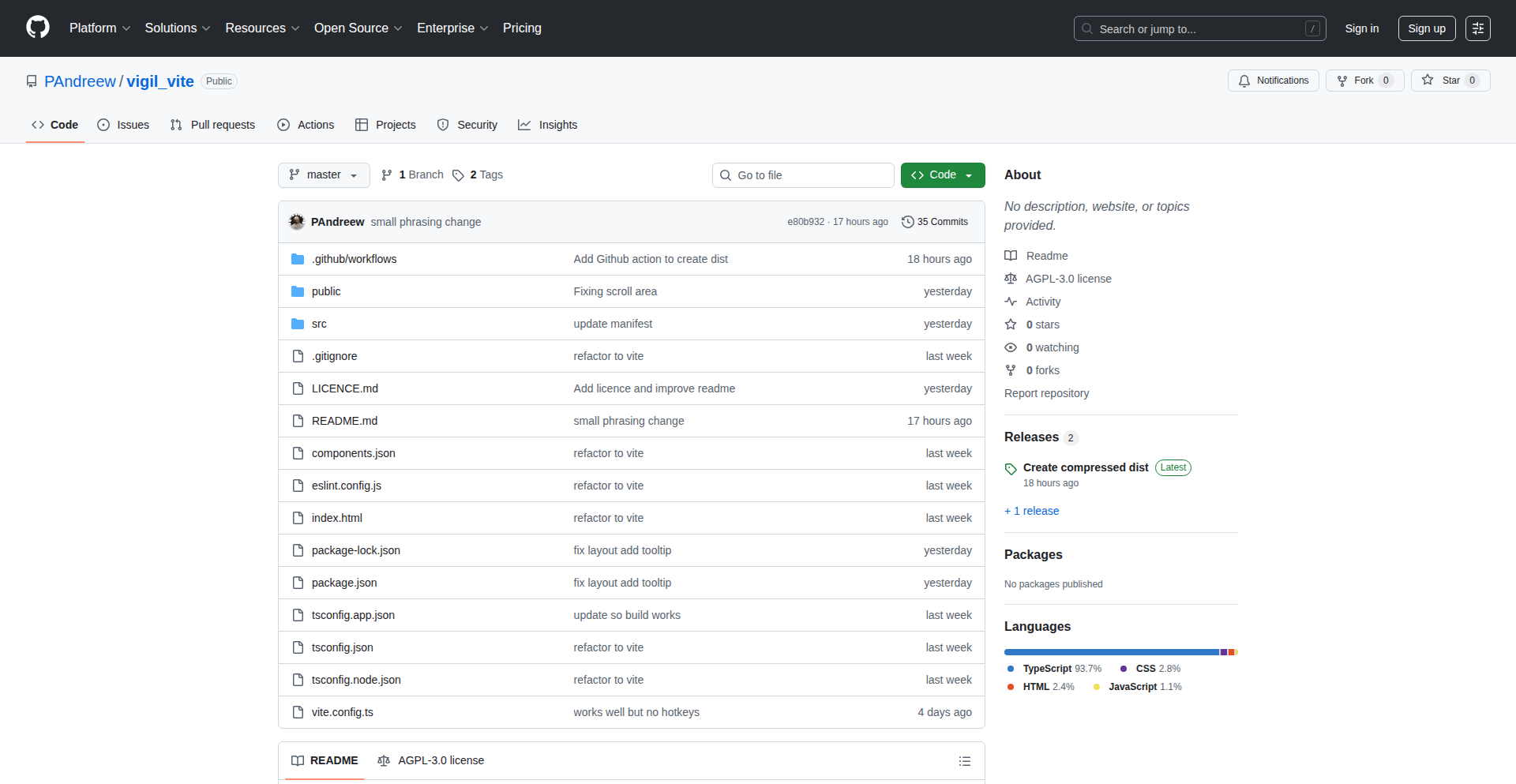This screenshot has height=784, width=1516.
Task: Open the src folder
Action: click(x=319, y=324)
